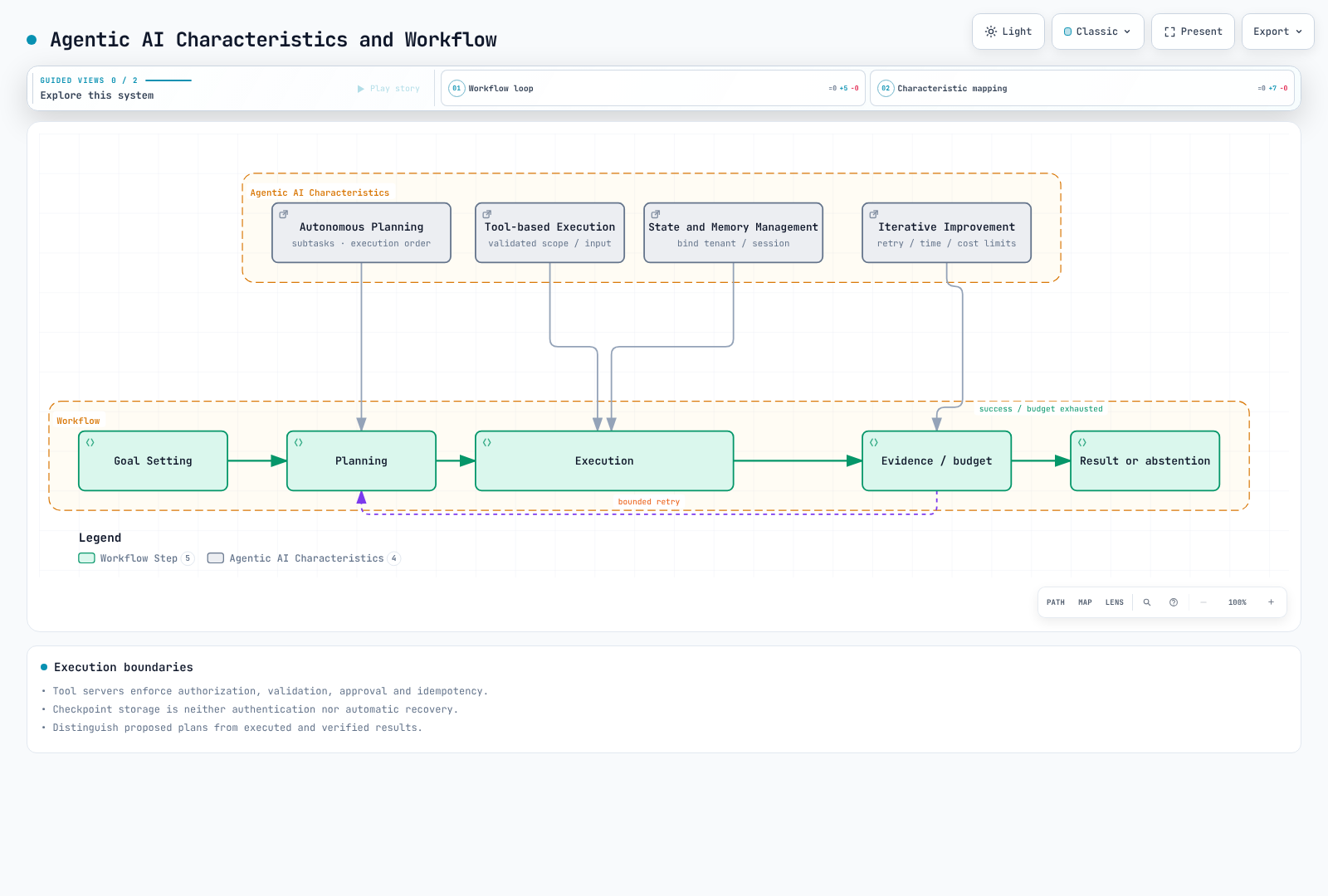Image resolution: width=1328 pixels, height=896 pixels.
Task: Click the 02 badge of Characteristic mapping
Action: (886, 88)
